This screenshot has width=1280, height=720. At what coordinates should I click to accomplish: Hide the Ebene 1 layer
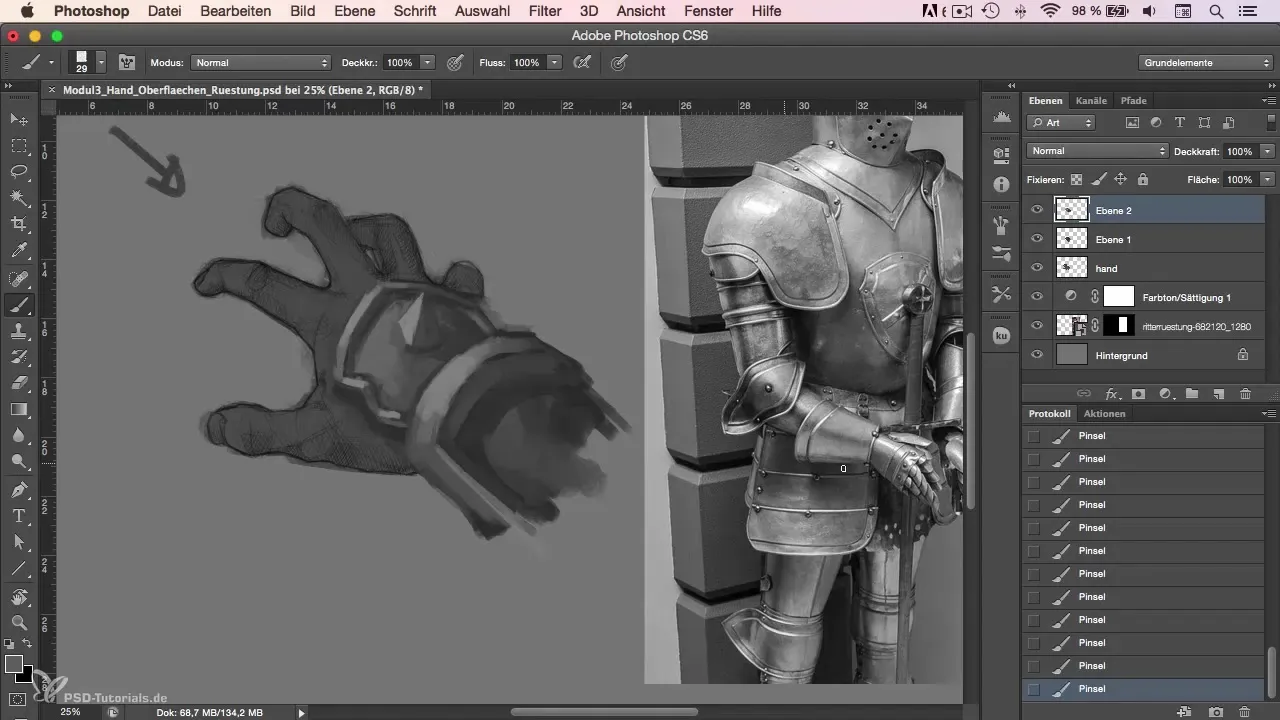1037,239
